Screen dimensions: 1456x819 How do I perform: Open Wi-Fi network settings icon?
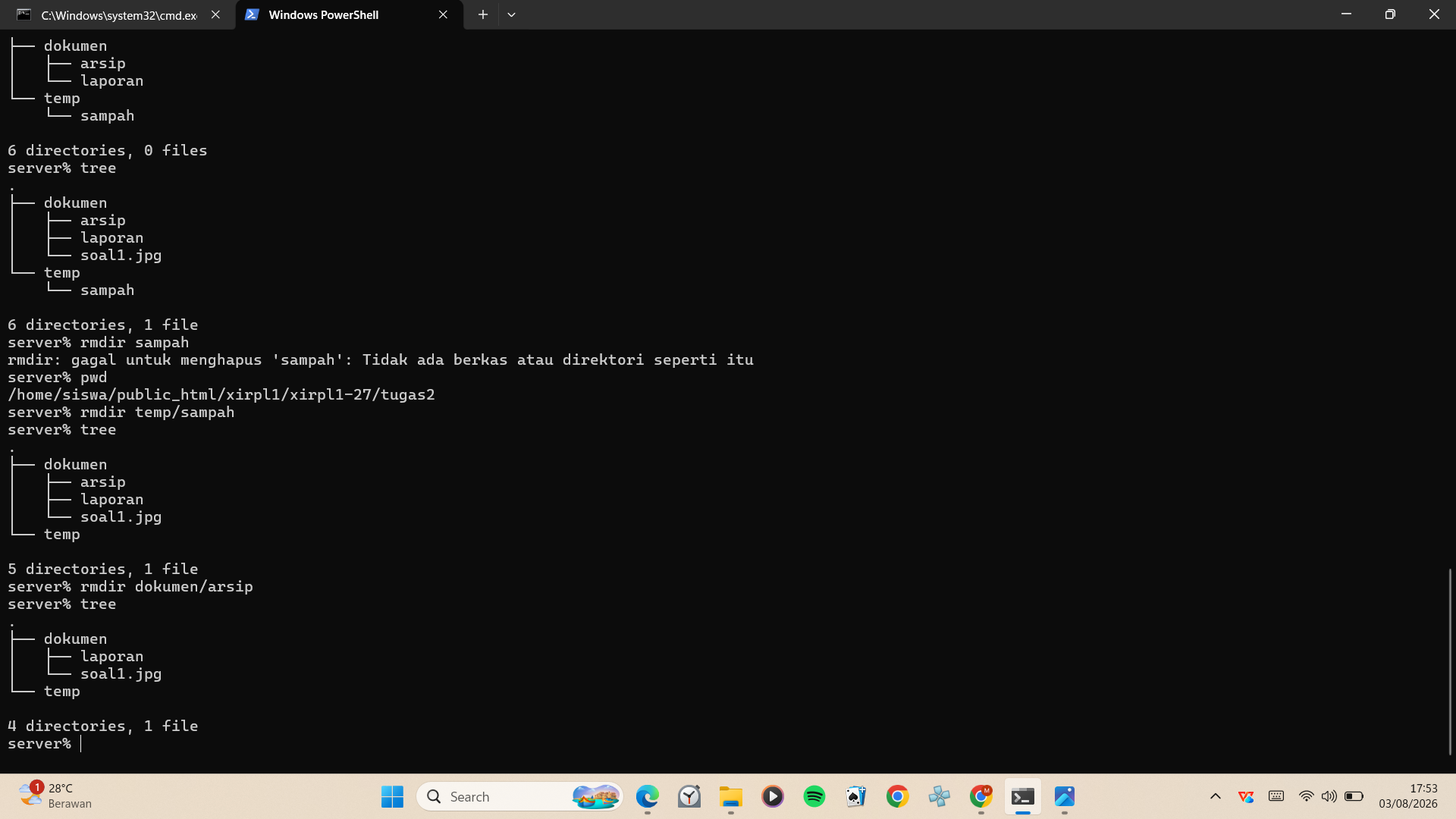coord(1306,797)
